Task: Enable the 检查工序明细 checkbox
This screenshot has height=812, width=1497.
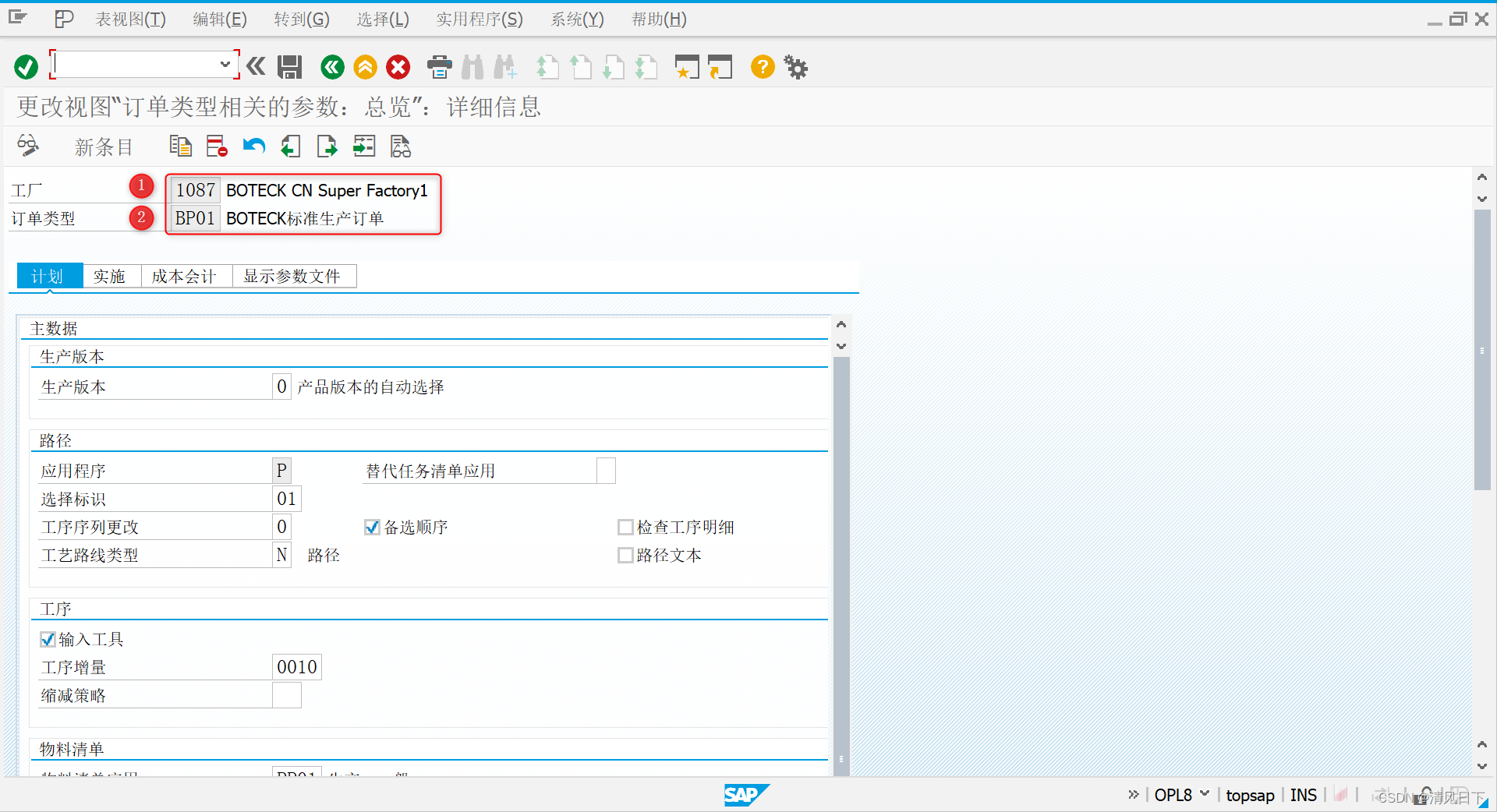Action: point(625,528)
